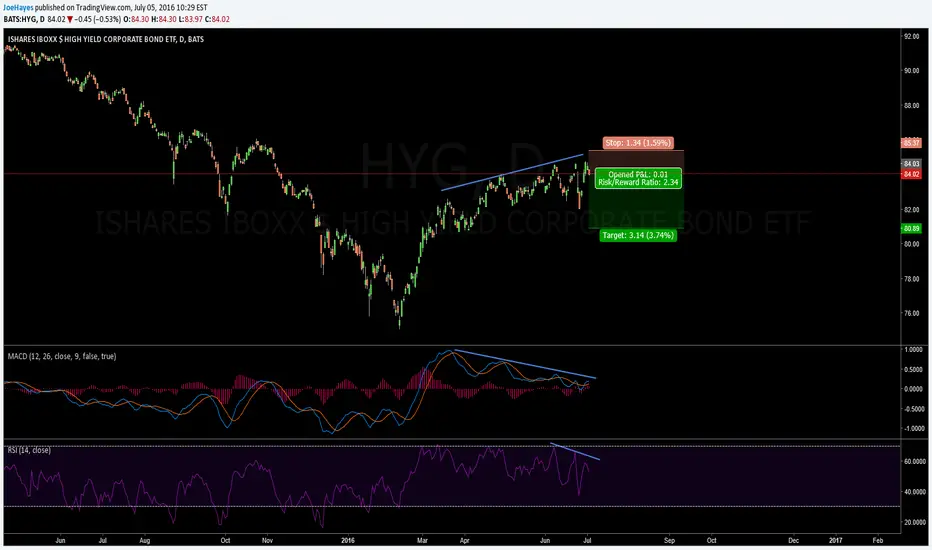Viewport: 932px width, 550px height.
Task: Open the JoeHayes author link
Action: (x=18, y=8)
